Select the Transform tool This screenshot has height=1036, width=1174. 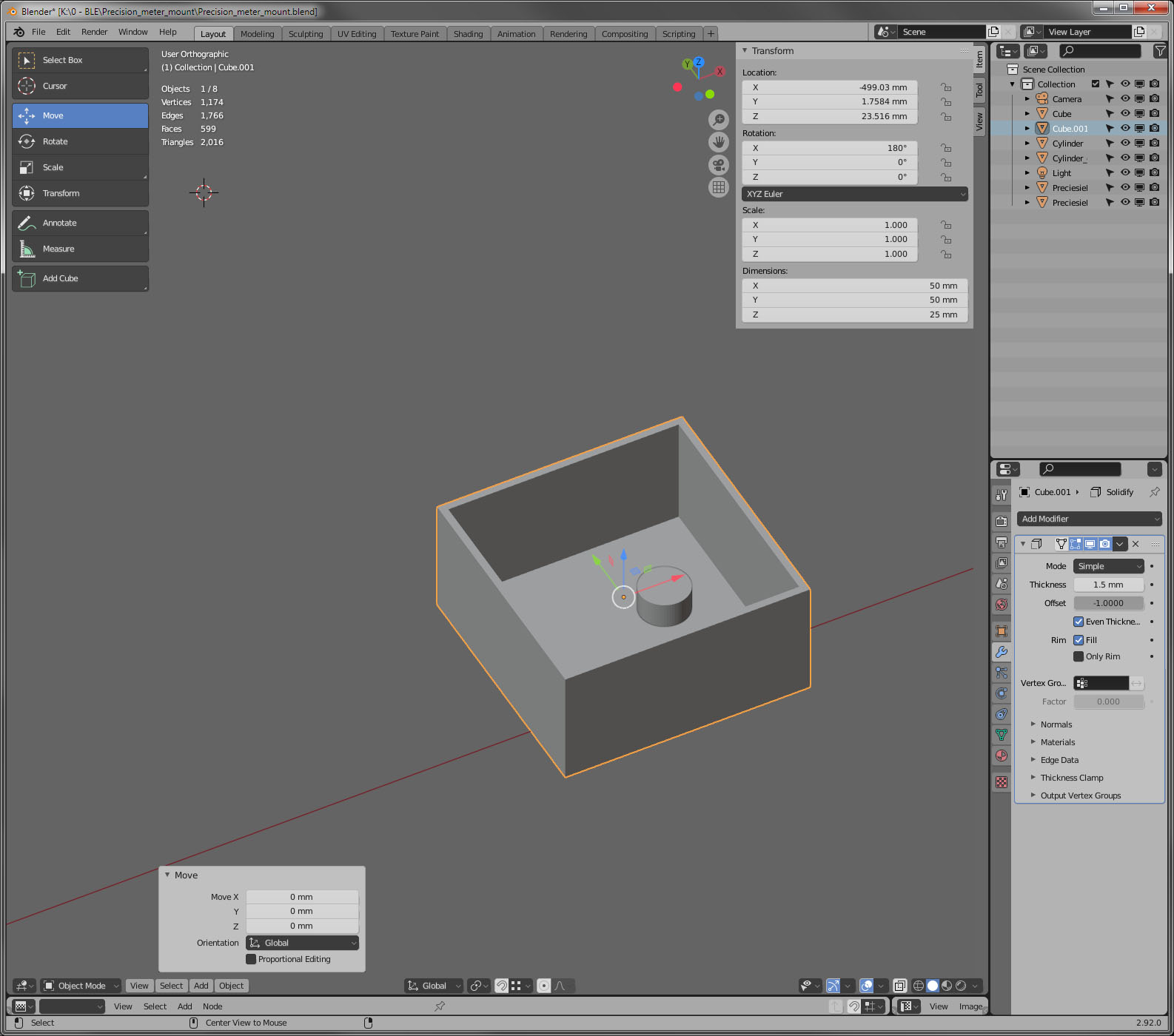[80, 193]
